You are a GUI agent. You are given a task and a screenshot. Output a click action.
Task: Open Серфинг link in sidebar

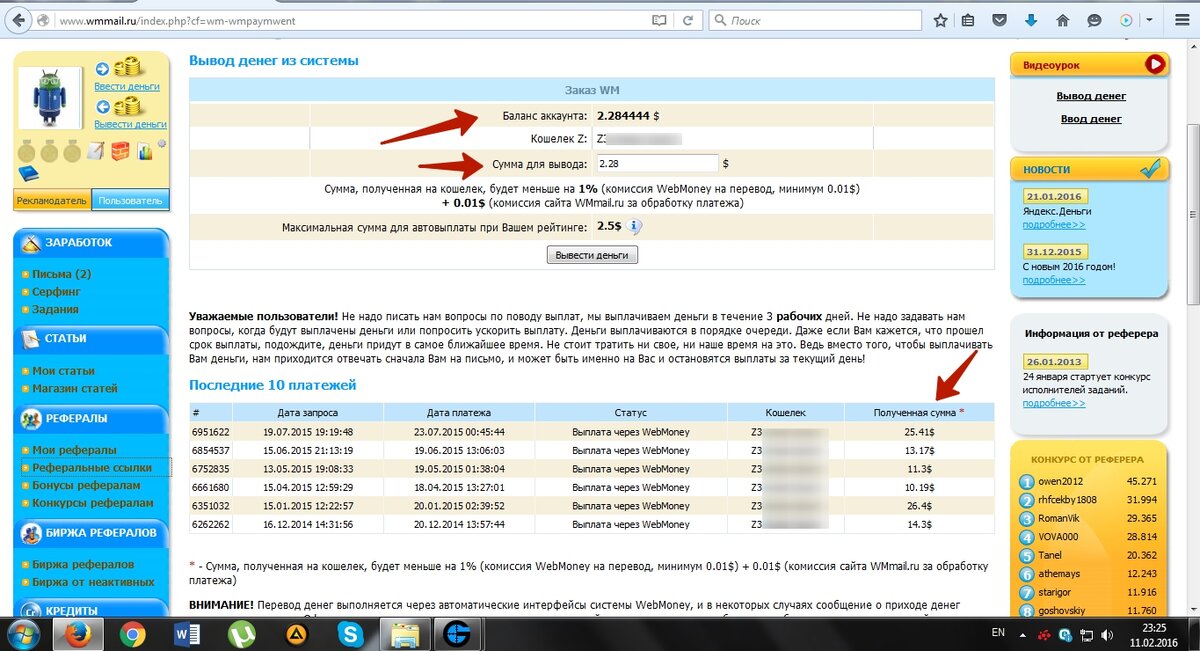pyautogui.click(x=56, y=292)
